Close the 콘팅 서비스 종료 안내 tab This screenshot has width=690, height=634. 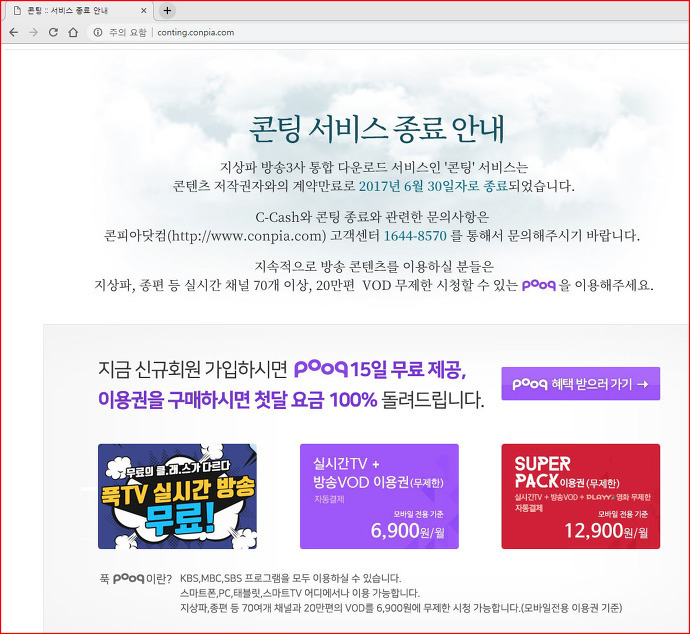pyautogui.click(x=143, y=11)
